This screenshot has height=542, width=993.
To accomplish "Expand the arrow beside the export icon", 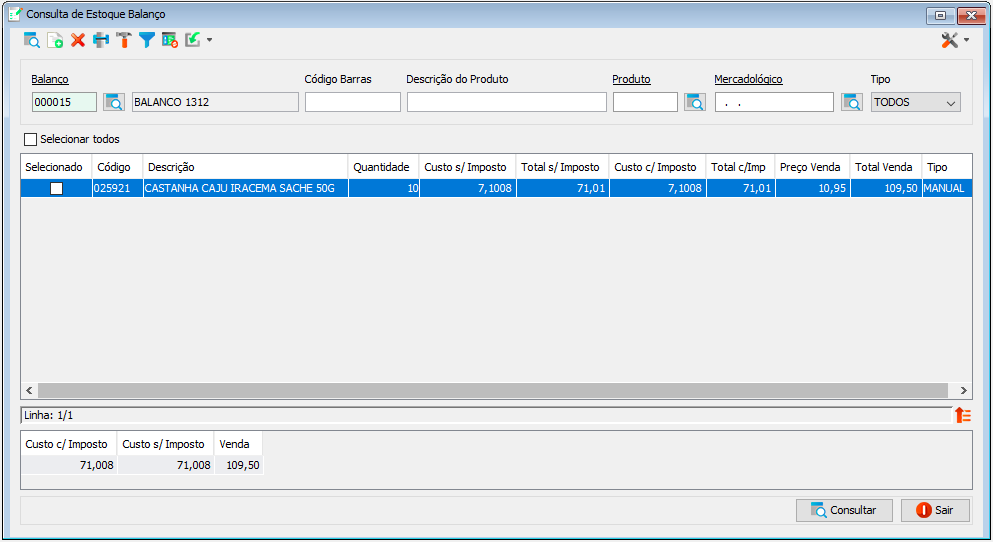I will 210,41.
